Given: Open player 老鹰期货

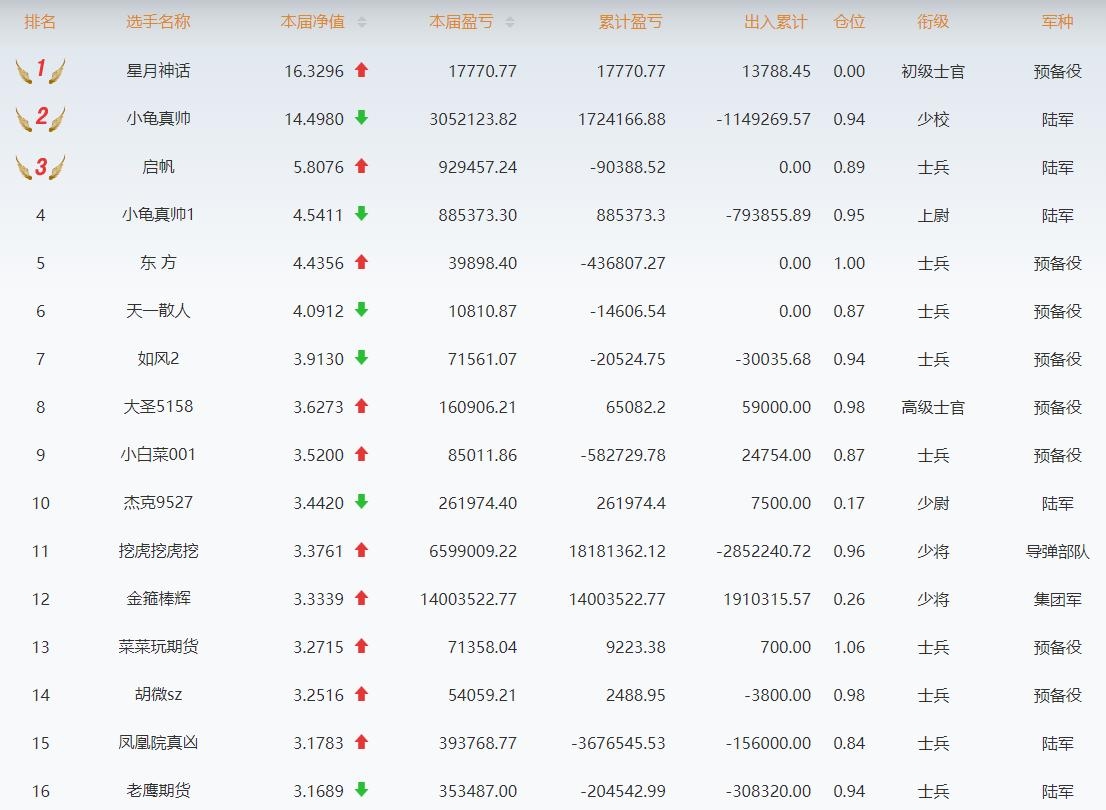Looking at the screenshot, I should (x=158, y=790).
